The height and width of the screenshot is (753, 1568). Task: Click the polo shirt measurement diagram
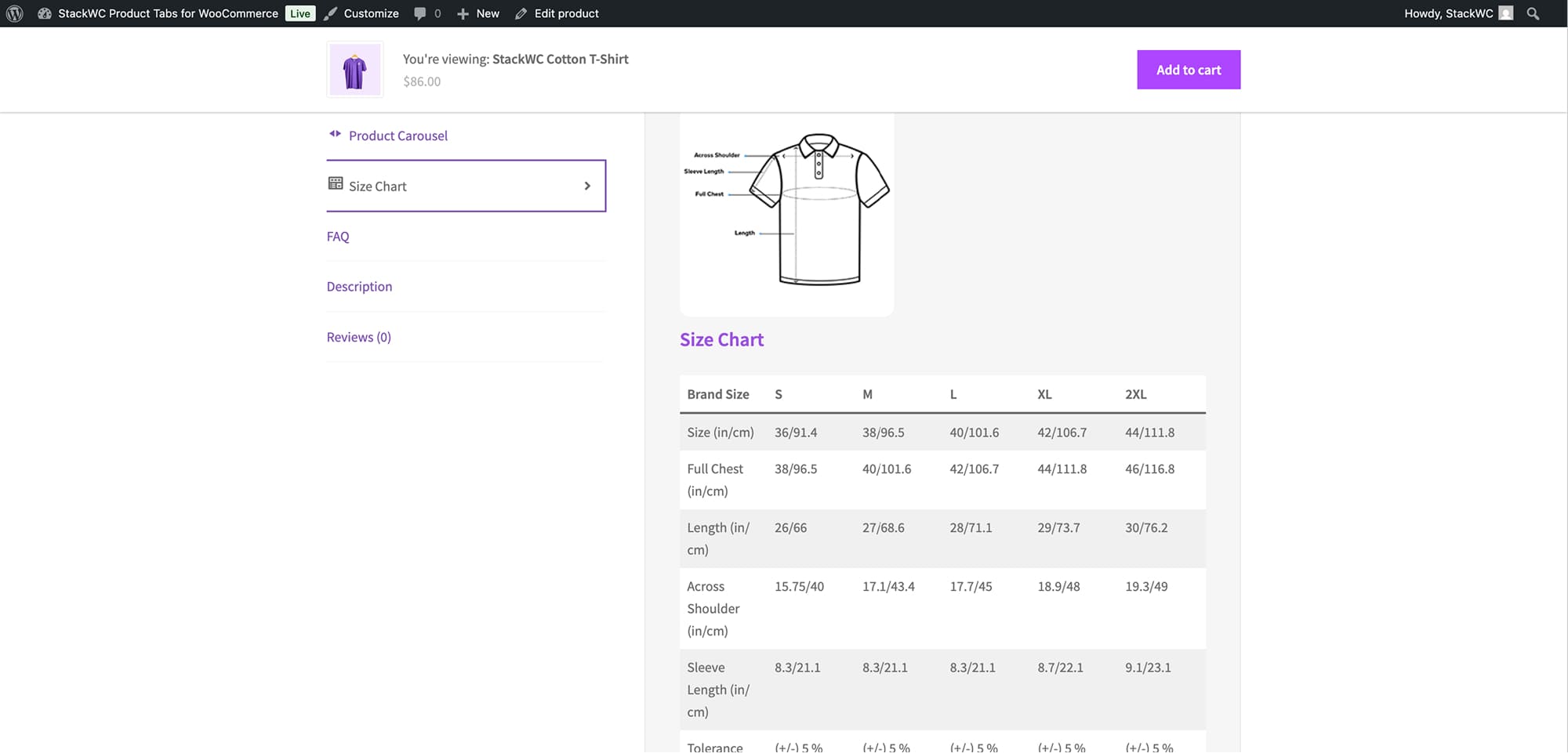786,212
